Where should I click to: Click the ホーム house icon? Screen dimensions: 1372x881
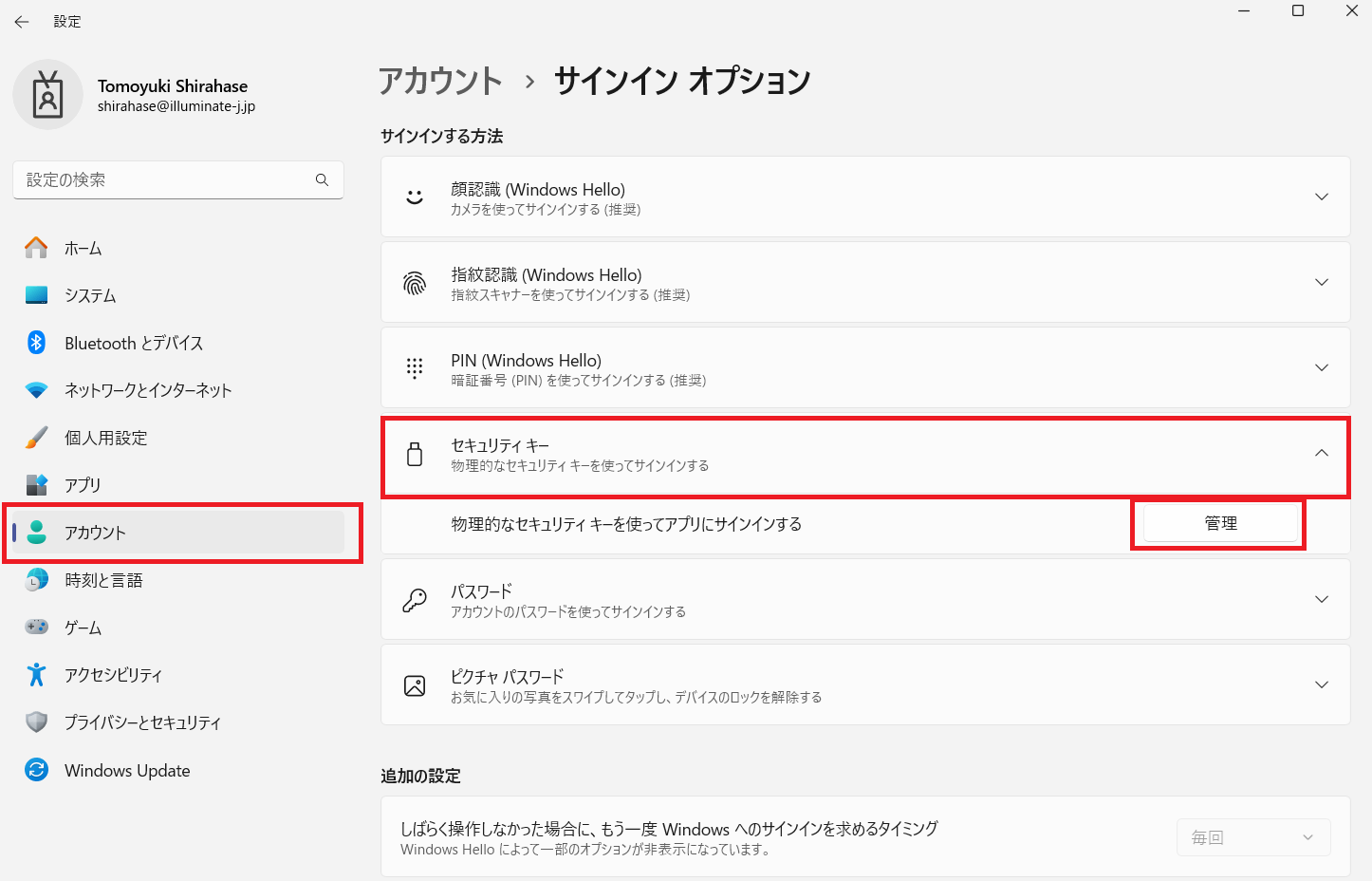coord(36,248)
